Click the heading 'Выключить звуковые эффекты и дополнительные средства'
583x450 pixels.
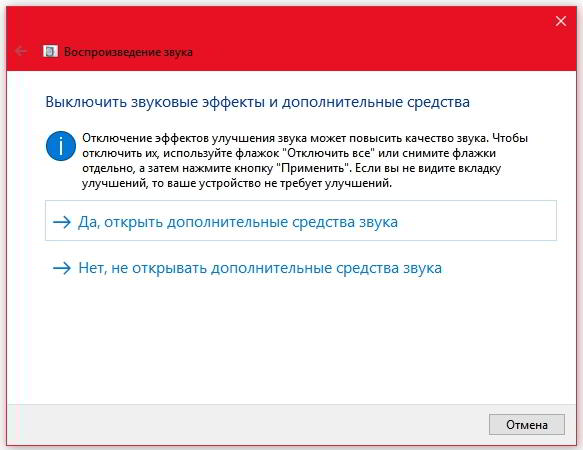257,102
